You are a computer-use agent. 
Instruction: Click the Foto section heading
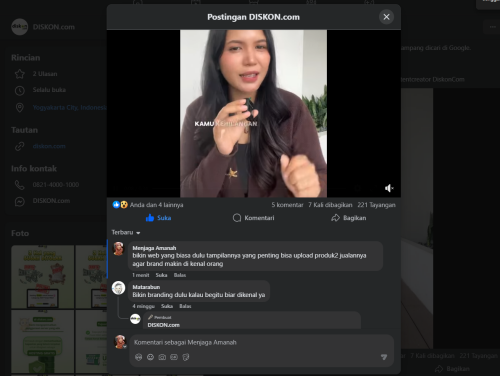tap(20, 233)
